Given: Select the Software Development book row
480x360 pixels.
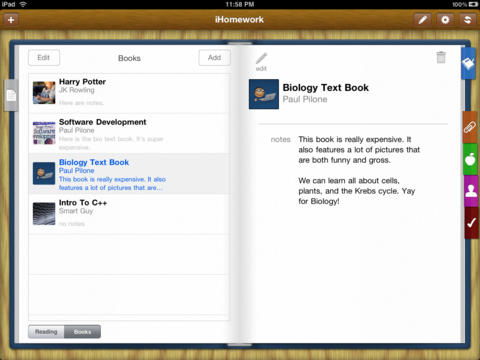Looking at the screenshot, I should 129,134.
